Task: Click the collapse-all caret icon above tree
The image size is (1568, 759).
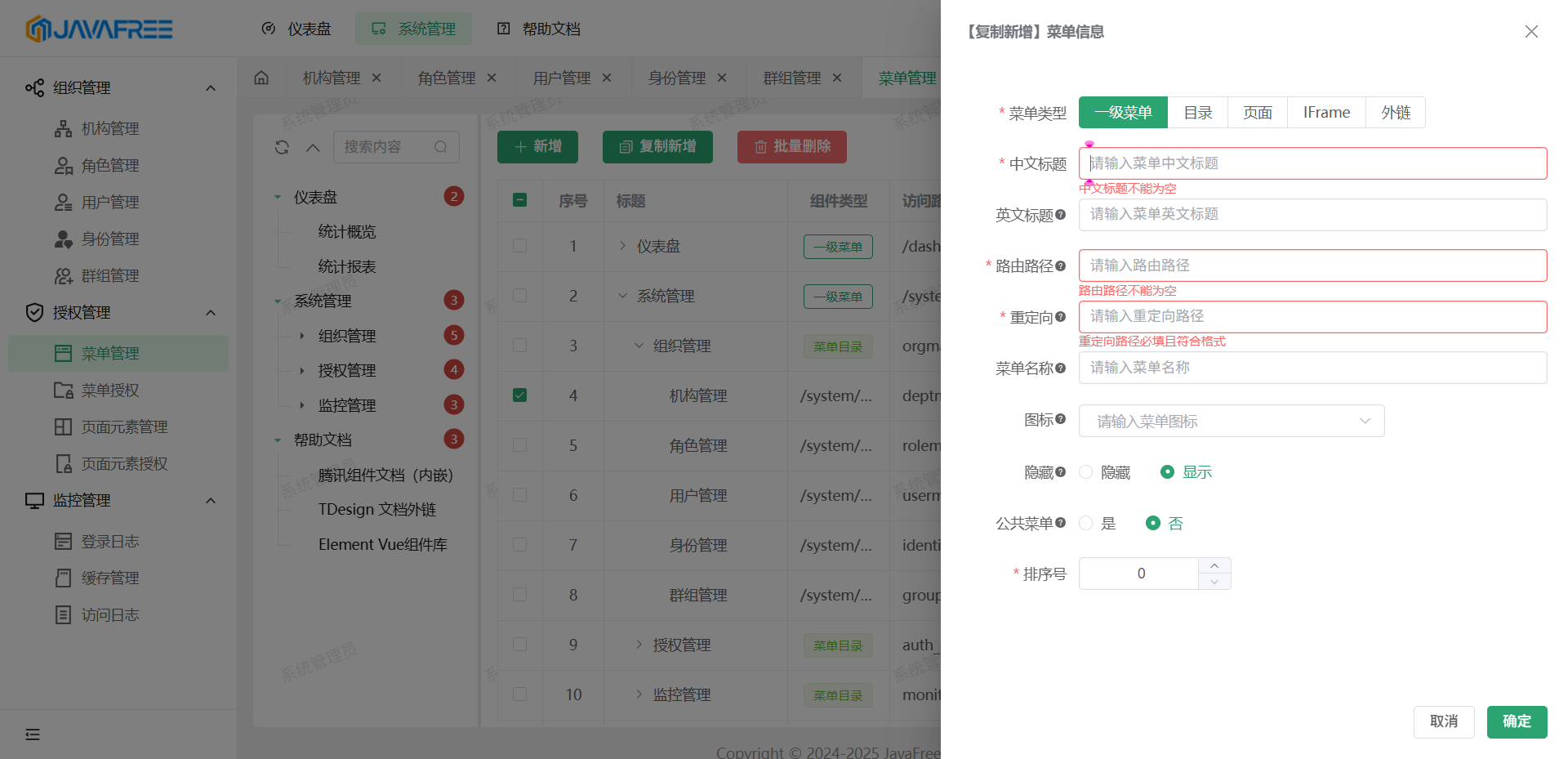Action: coord(313,147)
